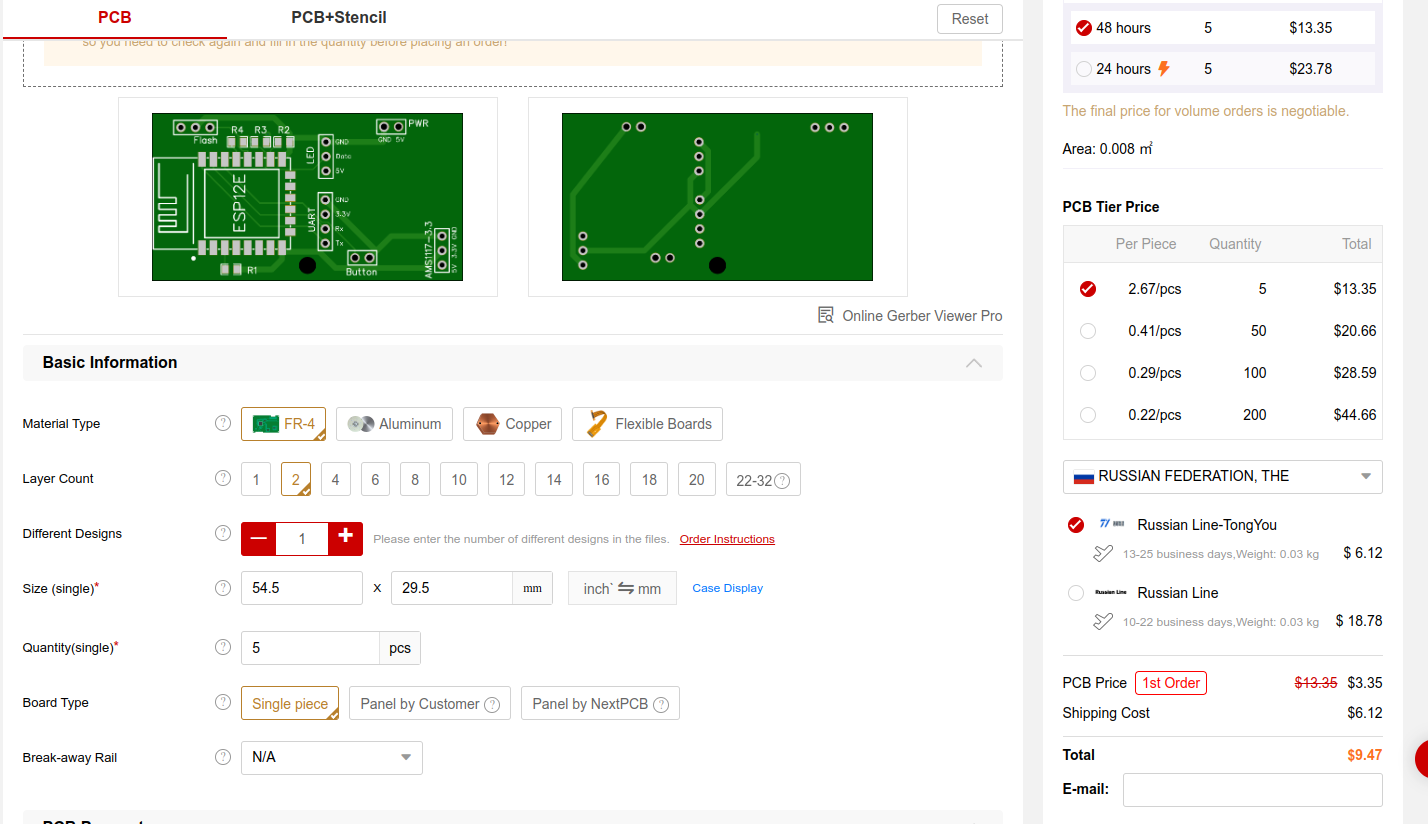Click the Online Gerber Viewer Pro icon
This screenshot has width=1428, height=824.
825,315
